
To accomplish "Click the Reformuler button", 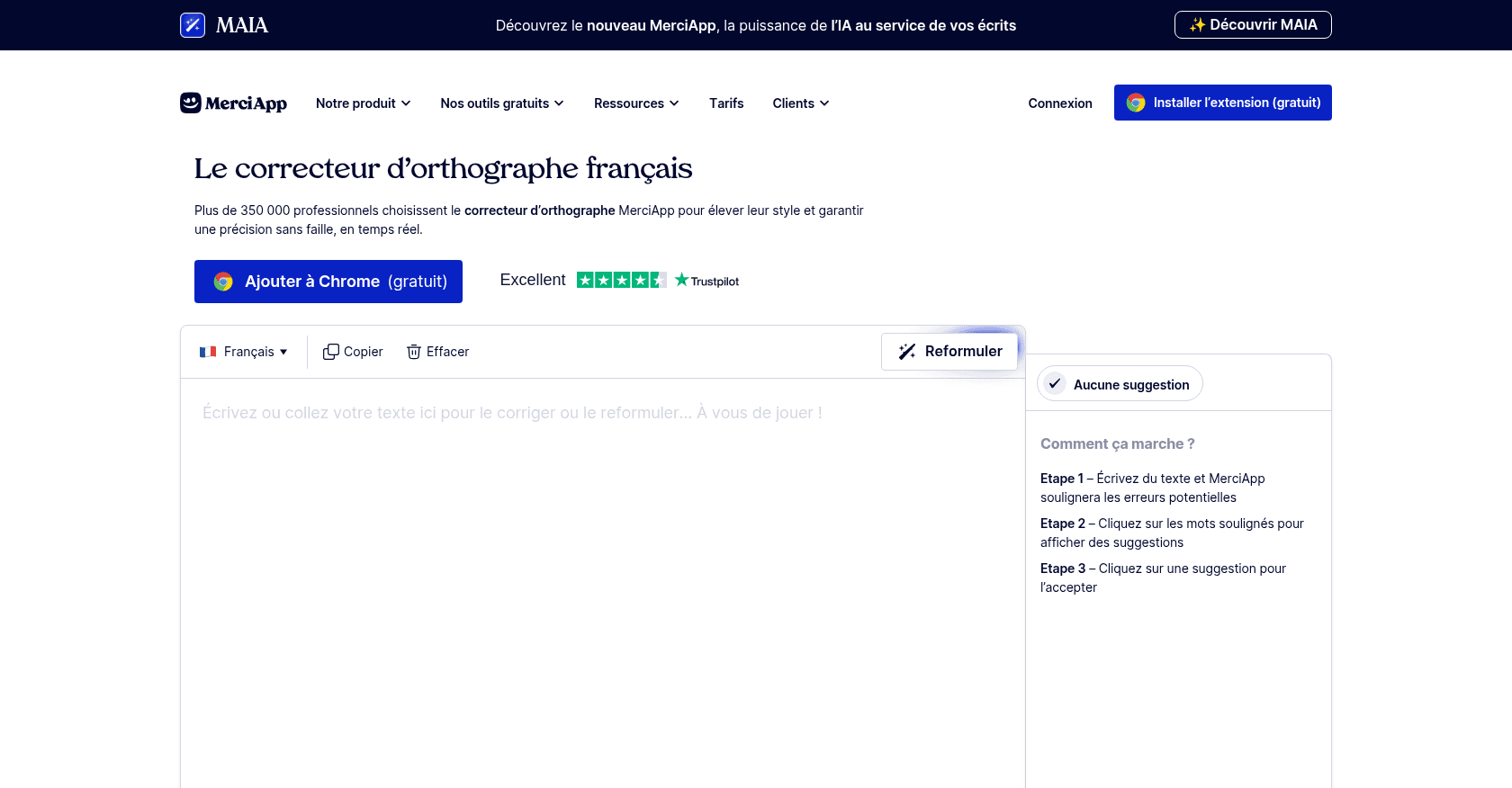I will click(x=949, y=352).
